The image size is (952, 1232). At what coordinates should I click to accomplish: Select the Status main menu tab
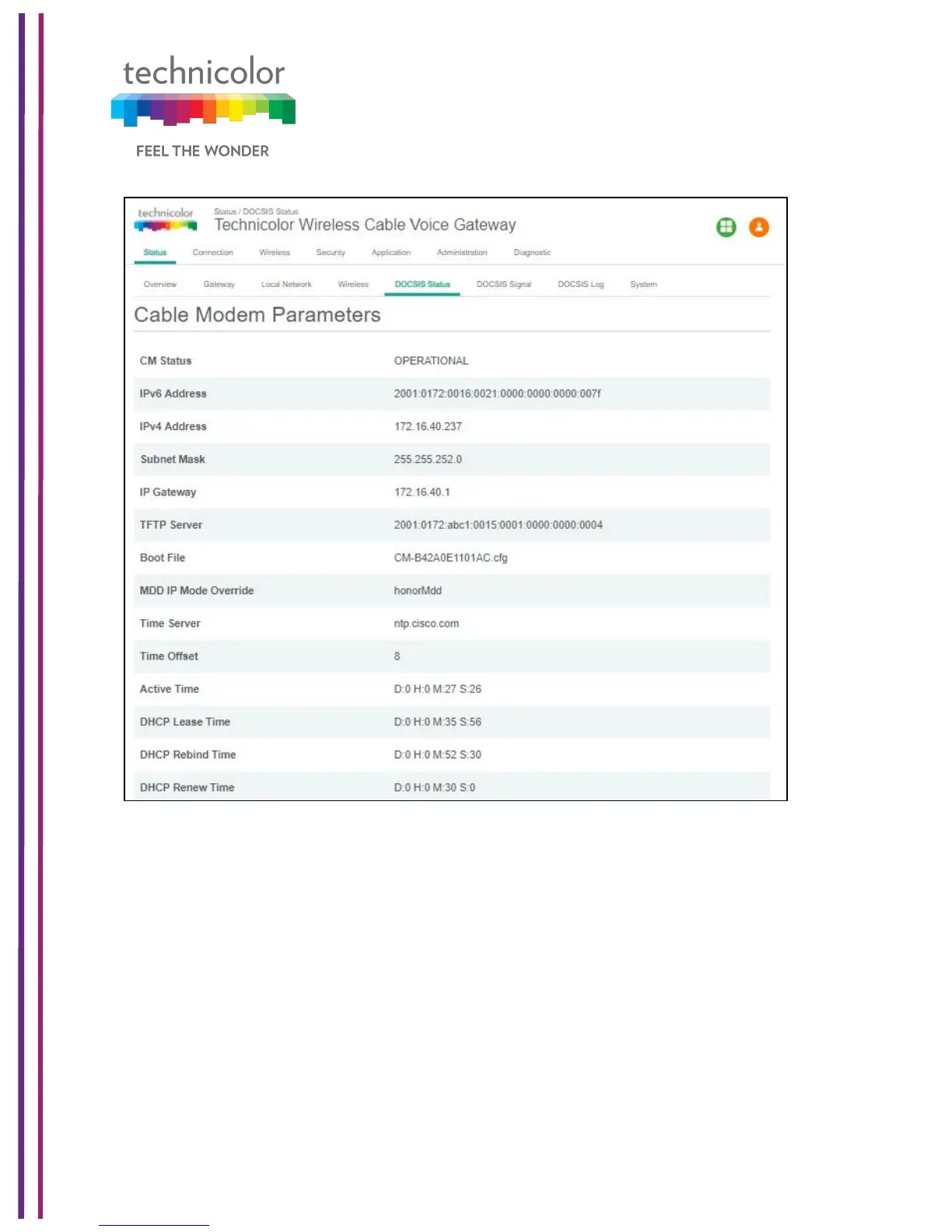155,253
